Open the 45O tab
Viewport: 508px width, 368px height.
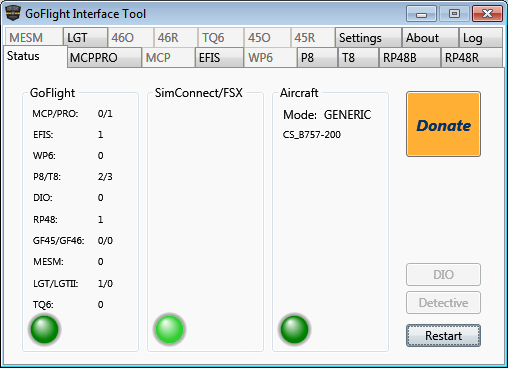[x=267, y=38]
